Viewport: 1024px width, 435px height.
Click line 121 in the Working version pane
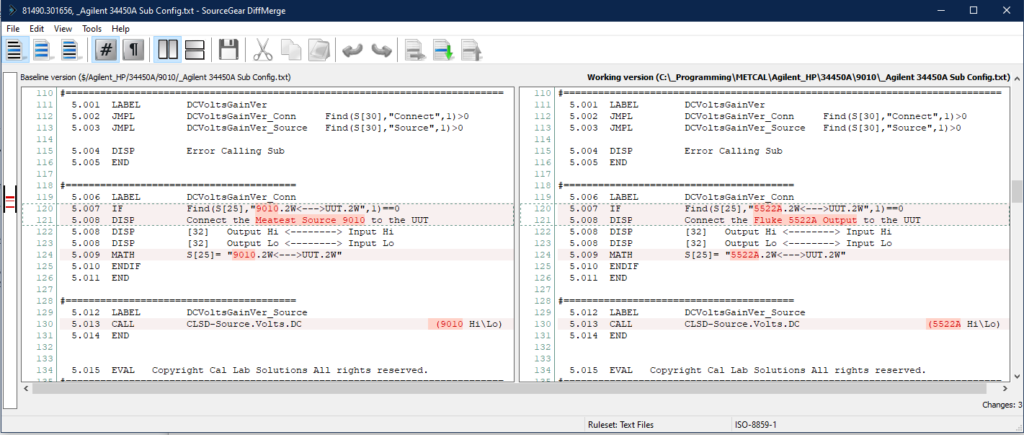[760, 219]
